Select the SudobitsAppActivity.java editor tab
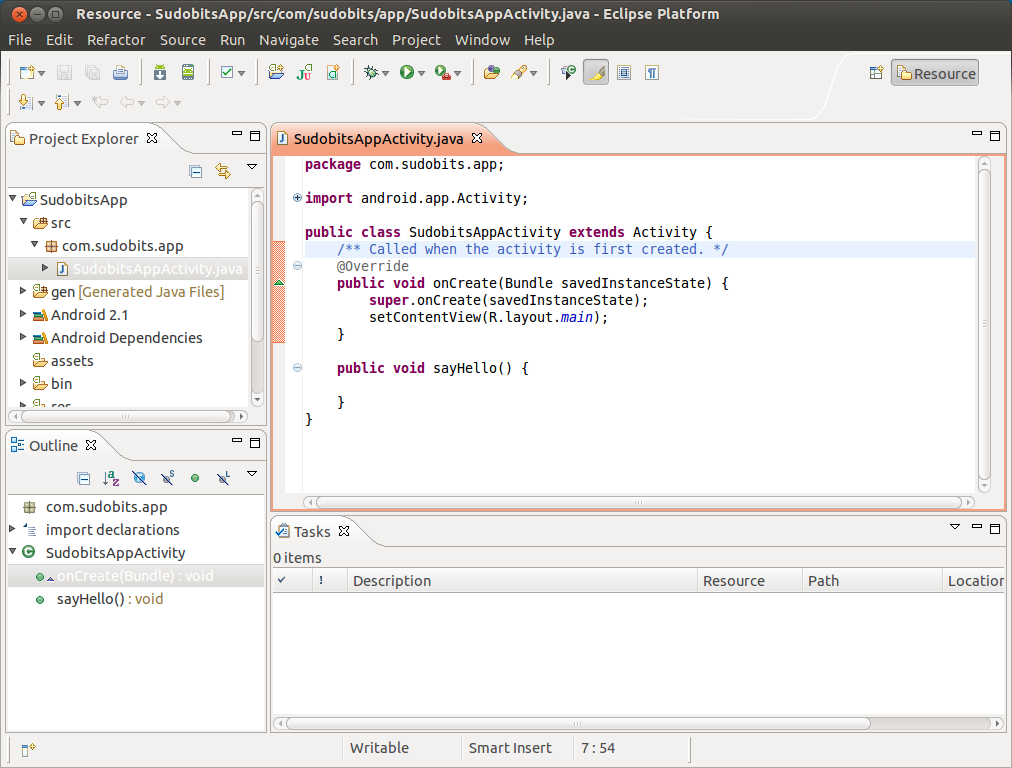This screenshot has width=1012, height=768. tap(377, 139)
